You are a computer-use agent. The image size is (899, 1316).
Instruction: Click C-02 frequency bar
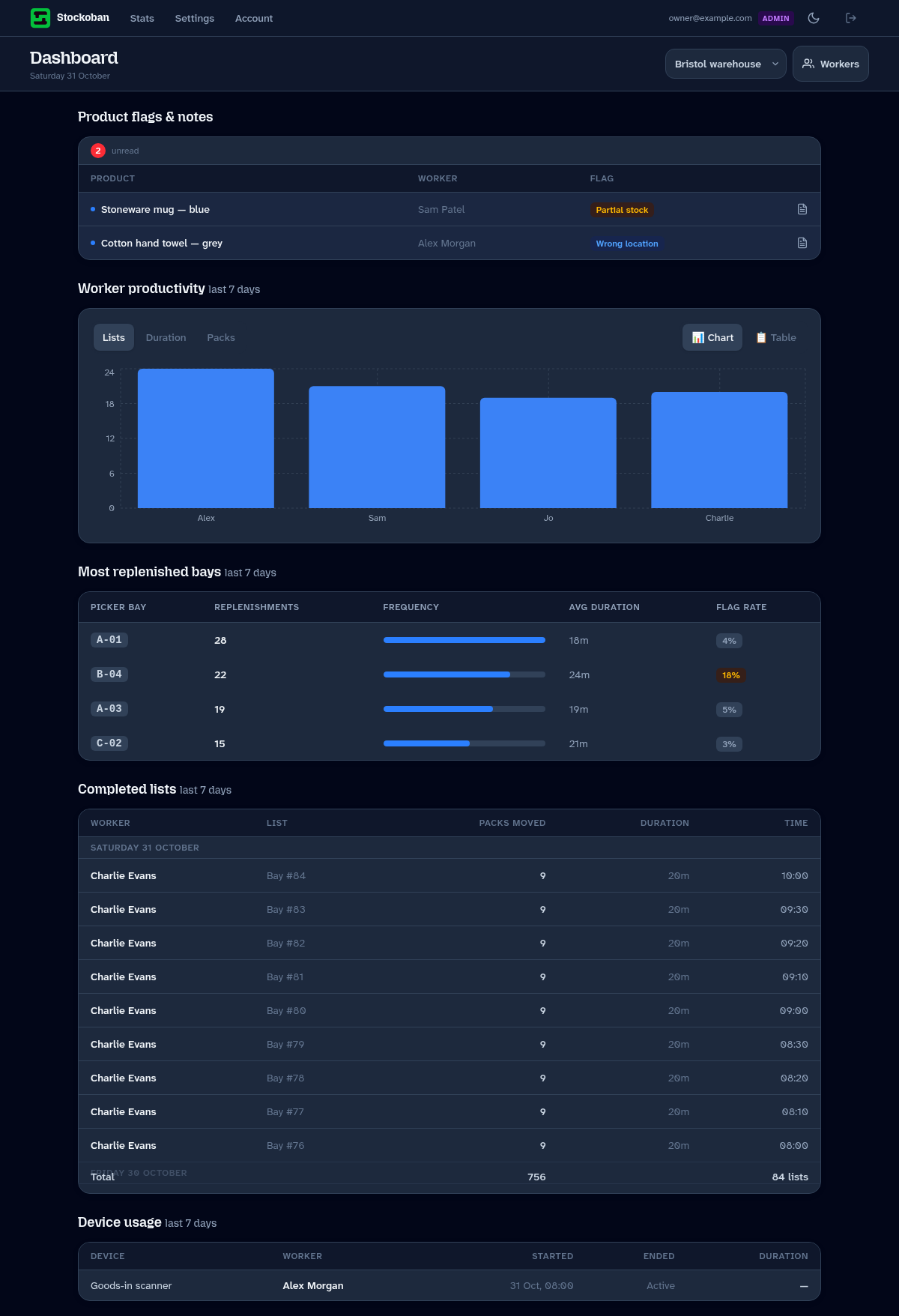tap(464, 743)
